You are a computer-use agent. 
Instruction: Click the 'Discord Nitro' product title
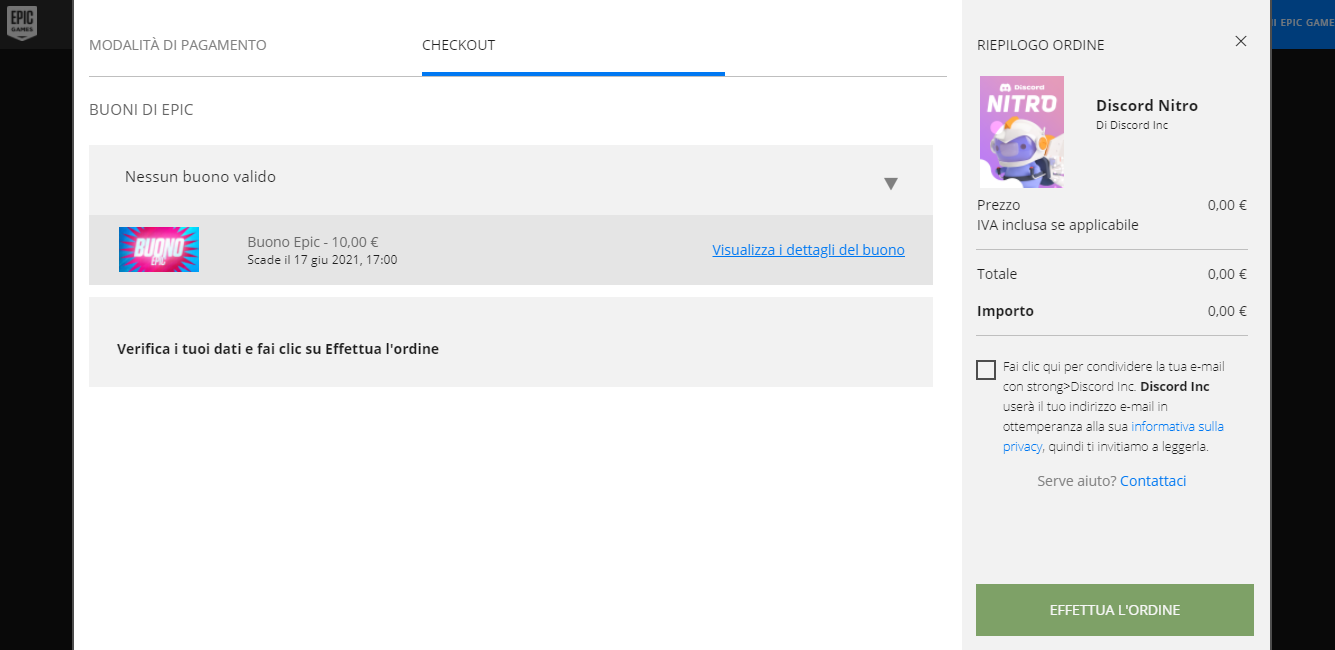pyautogui.click(x=1147, y=105)
